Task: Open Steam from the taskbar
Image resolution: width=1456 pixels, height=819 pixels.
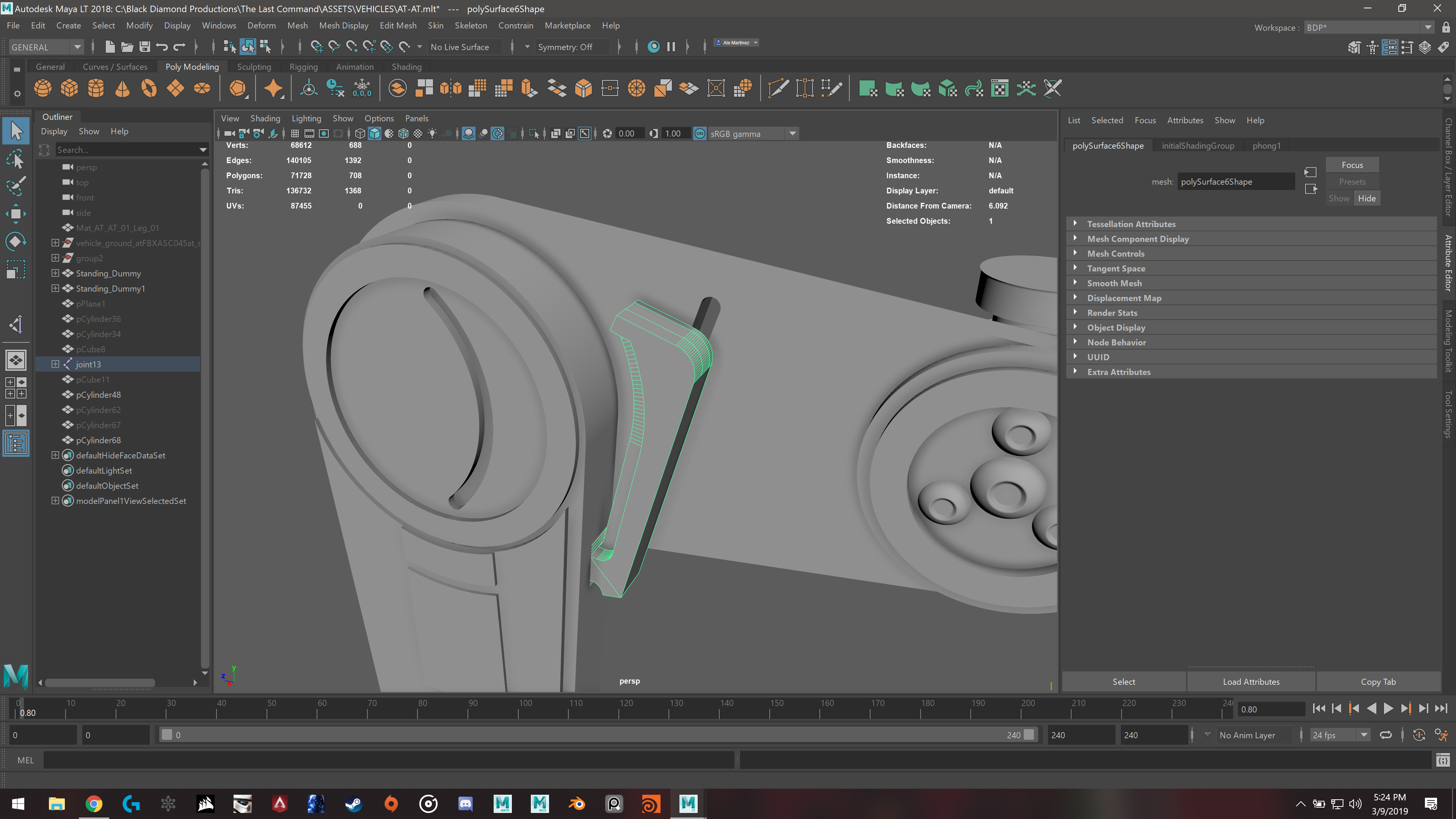Action: point(354,803)
